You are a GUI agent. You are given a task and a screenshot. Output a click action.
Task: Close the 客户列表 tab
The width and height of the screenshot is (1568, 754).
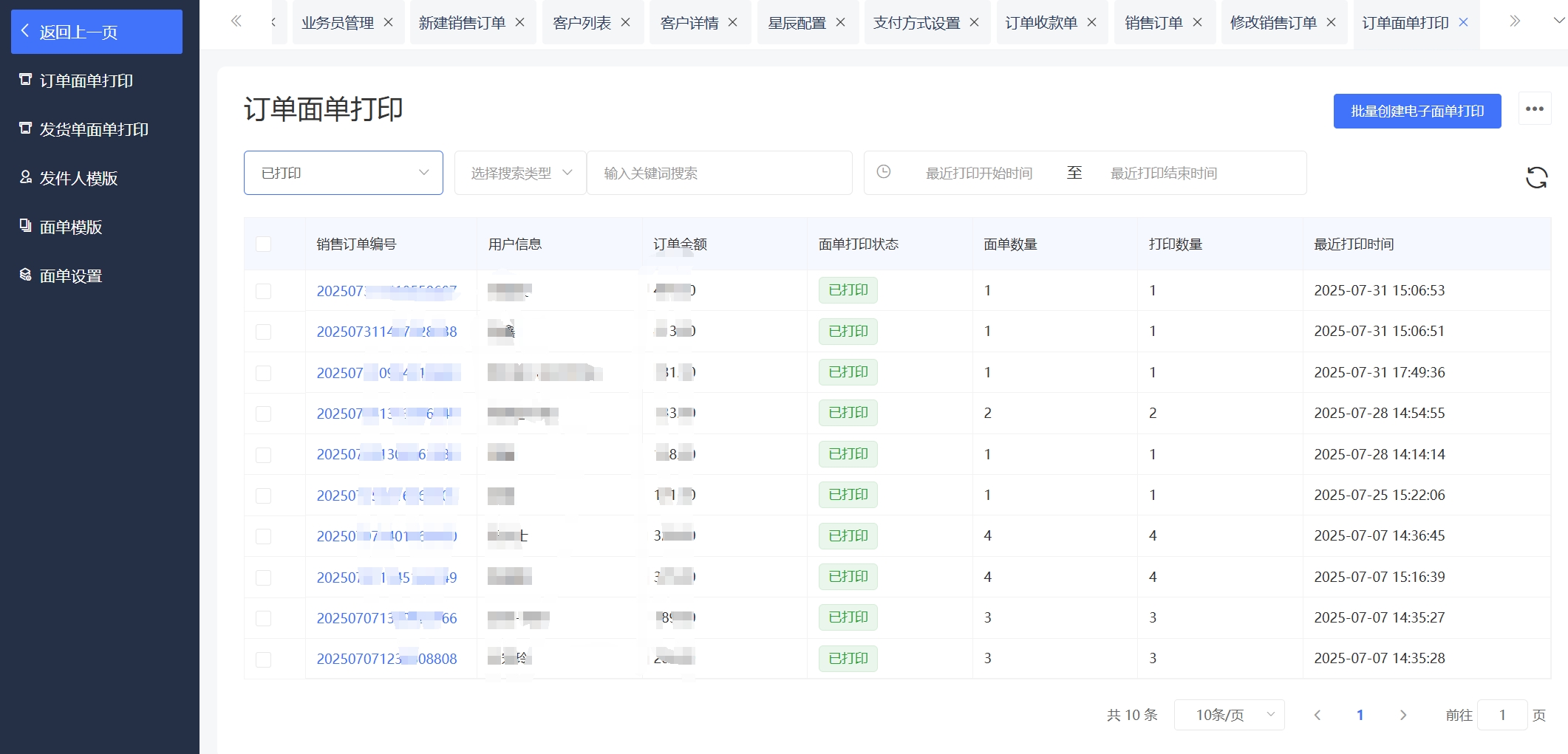pyautogui.click(x=625, y=23)
